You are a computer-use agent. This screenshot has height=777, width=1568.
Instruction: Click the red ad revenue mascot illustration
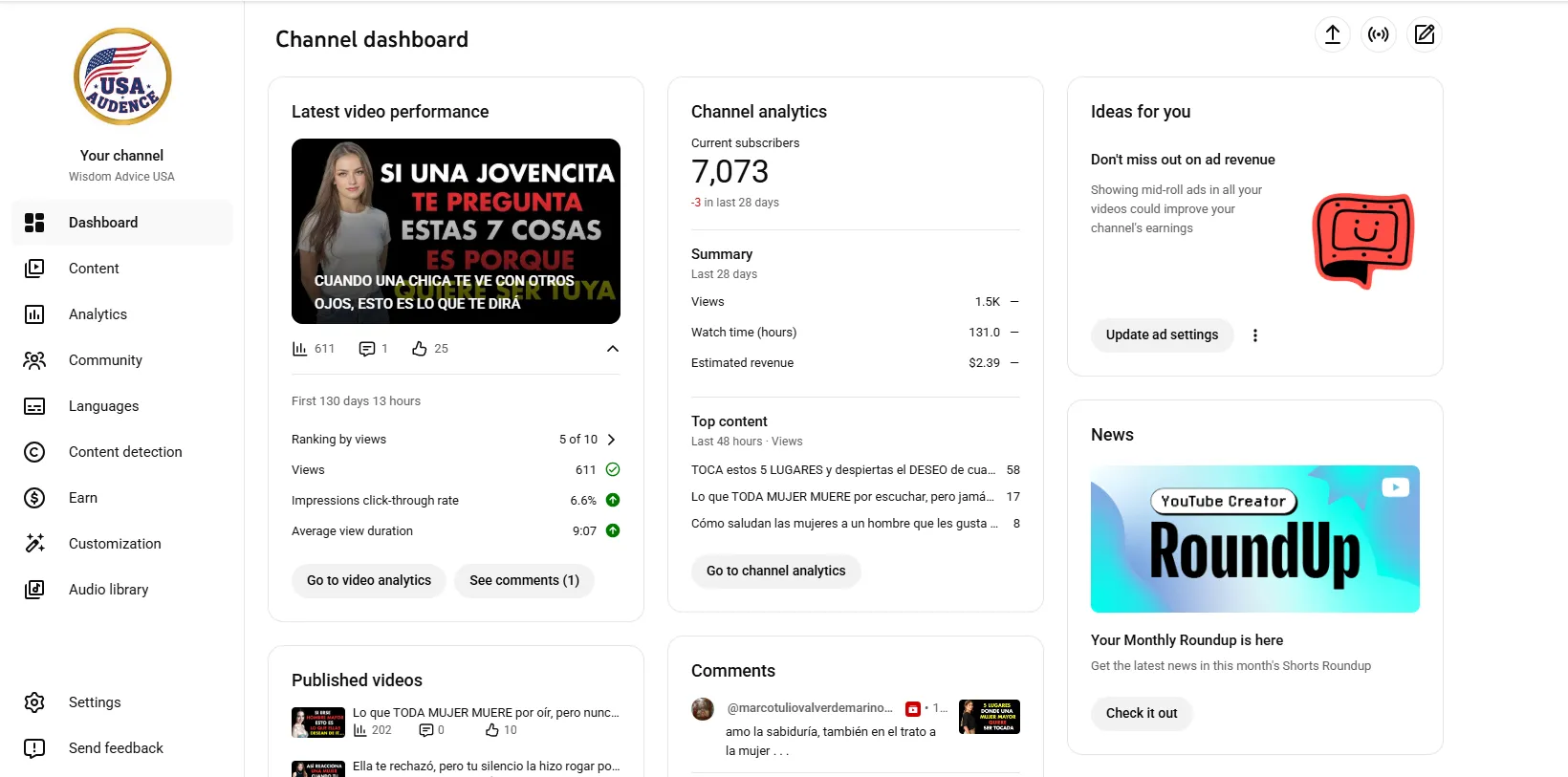pos(1362,241)
